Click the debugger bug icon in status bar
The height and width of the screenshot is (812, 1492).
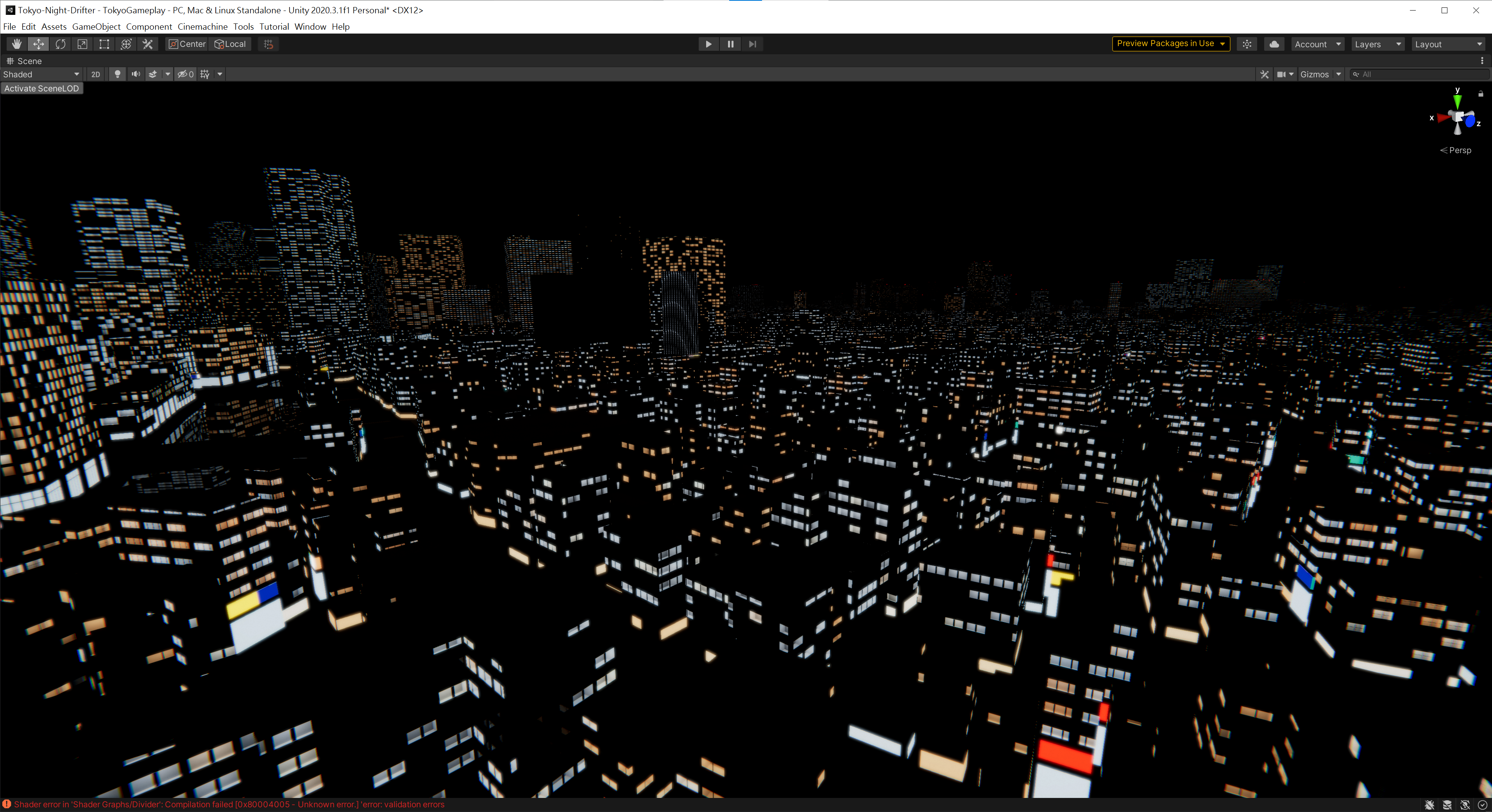(1429, 805)
